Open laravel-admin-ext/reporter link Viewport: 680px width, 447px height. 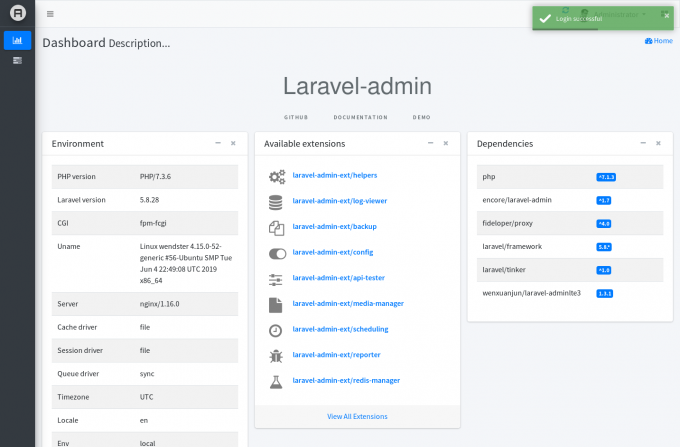tap(336, 354)
